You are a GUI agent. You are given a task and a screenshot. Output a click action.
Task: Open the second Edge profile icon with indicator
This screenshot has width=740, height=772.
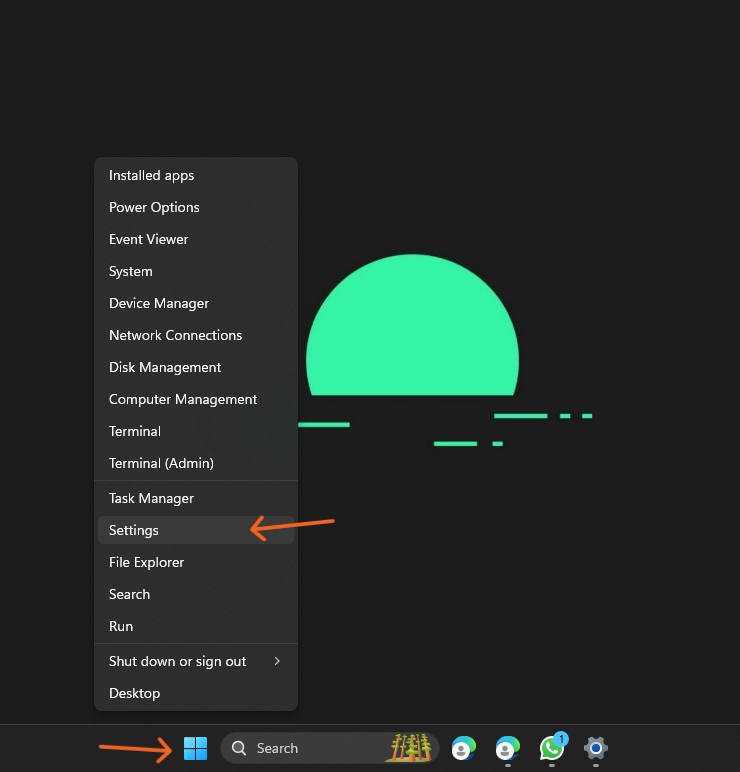click(508, 748)
